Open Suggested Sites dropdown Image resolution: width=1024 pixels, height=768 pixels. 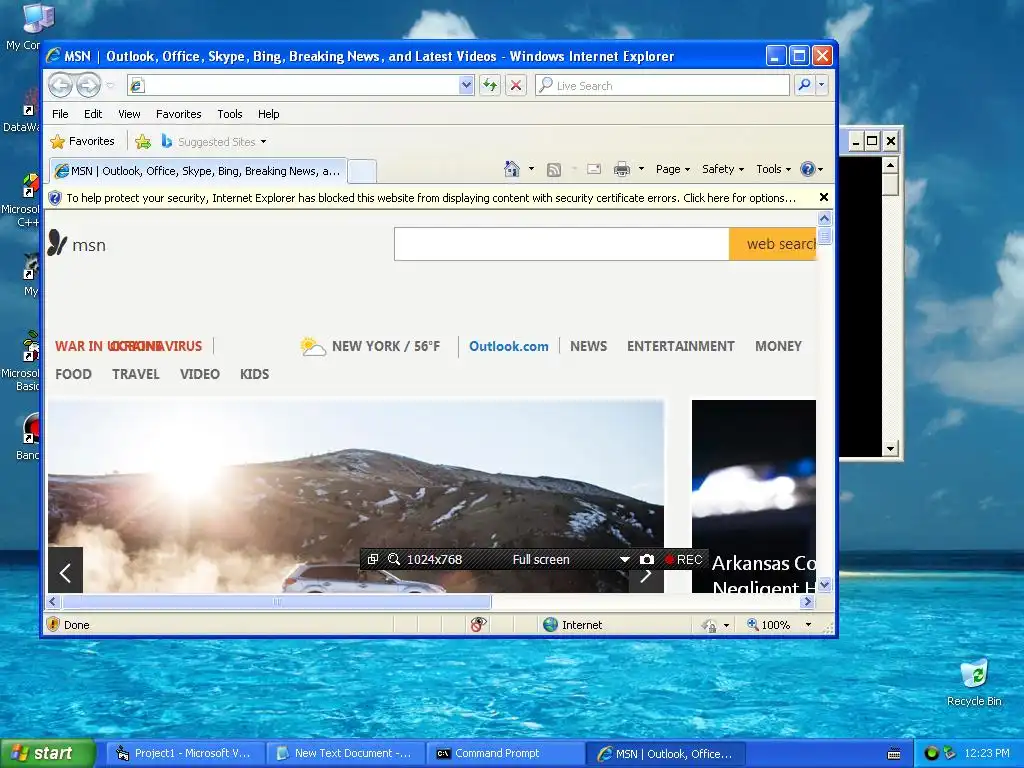point(214,141)
